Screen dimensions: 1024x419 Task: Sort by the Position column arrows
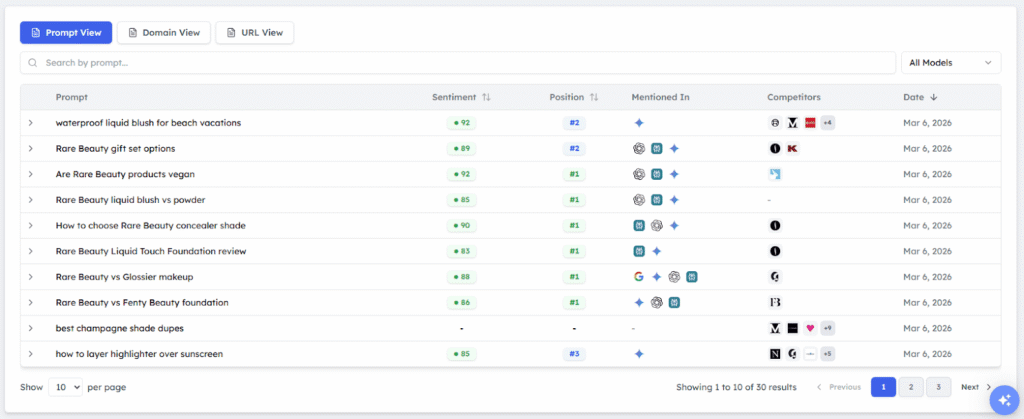(x=594, y=97)
